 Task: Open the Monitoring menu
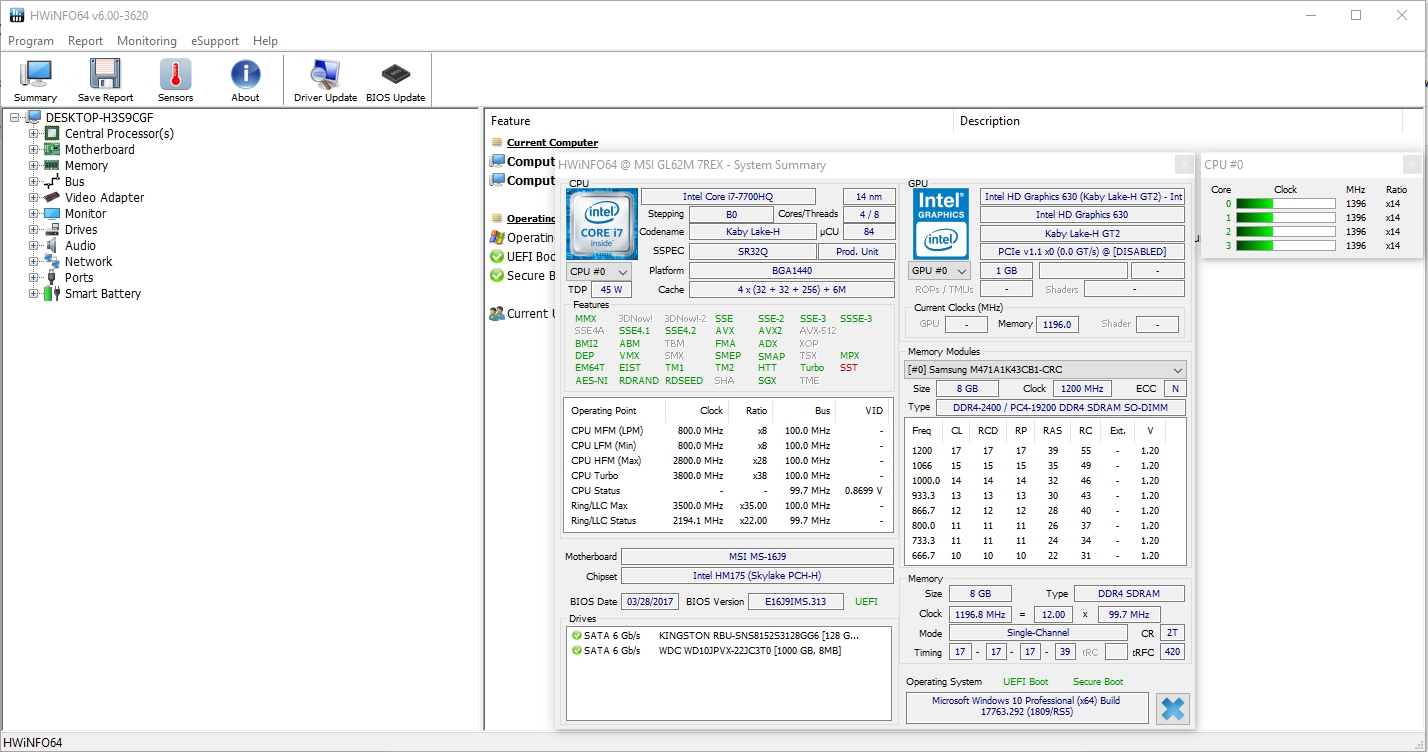point(146,41)
